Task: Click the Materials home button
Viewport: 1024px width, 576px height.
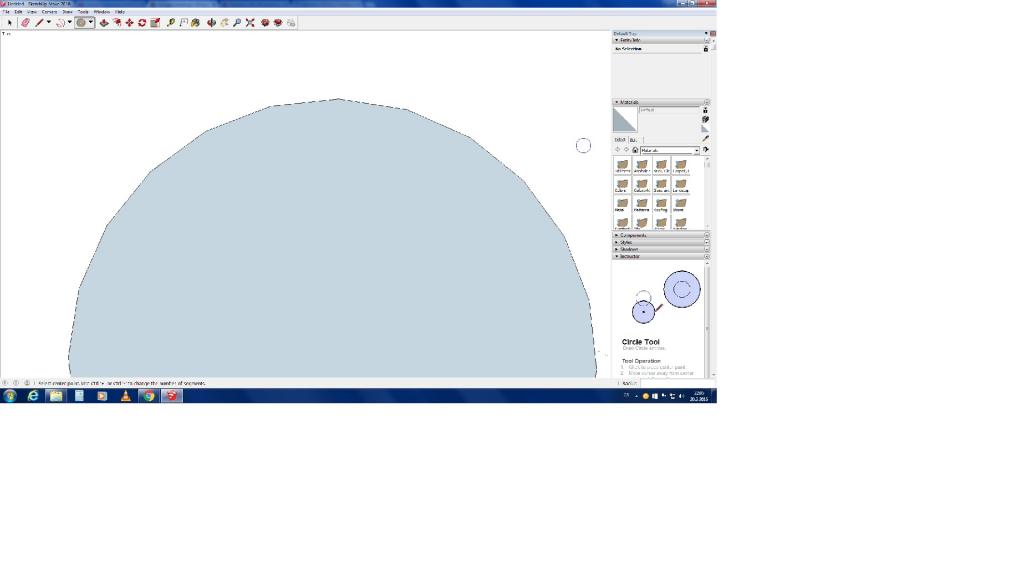Action: (x=635, y=150)
